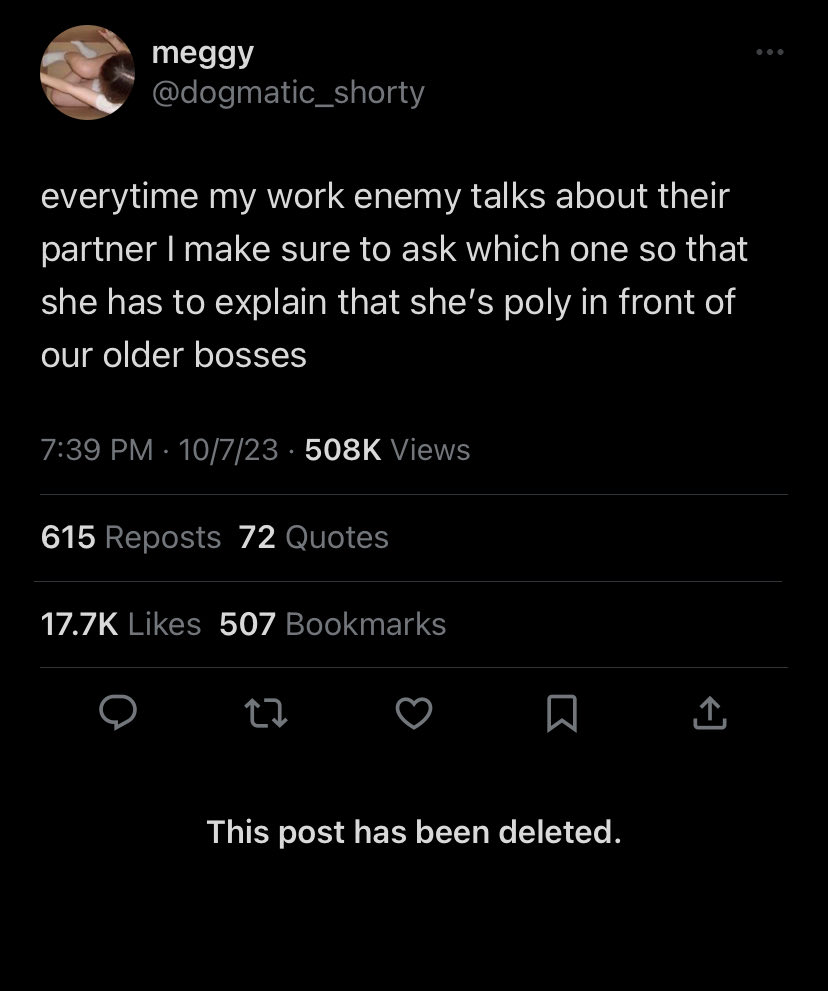Click the tweet line starting "everytime my work enemy"
This screenshot has width=828, height=991.
click(385, 196)
